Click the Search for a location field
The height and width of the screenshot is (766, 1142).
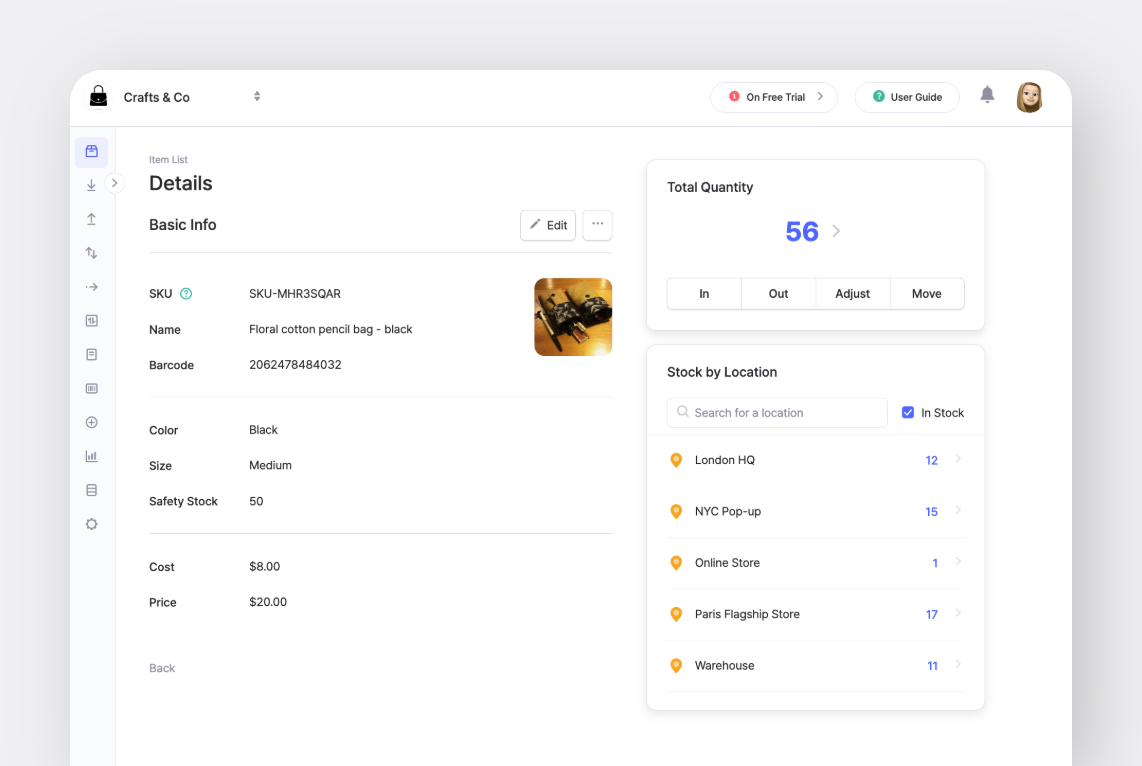(777, 412)
